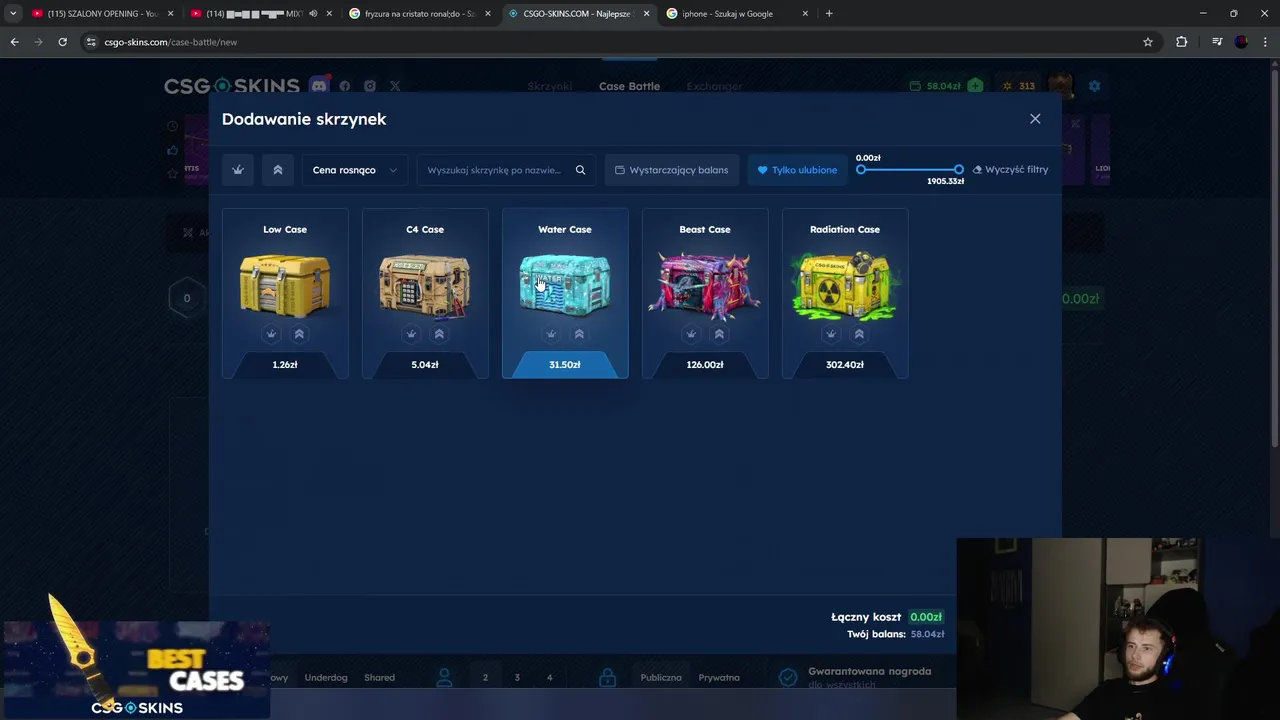Click the 58.04zł balance in header
The height and width of the screenshot is (720, 1280).
[x=943, y=86]
